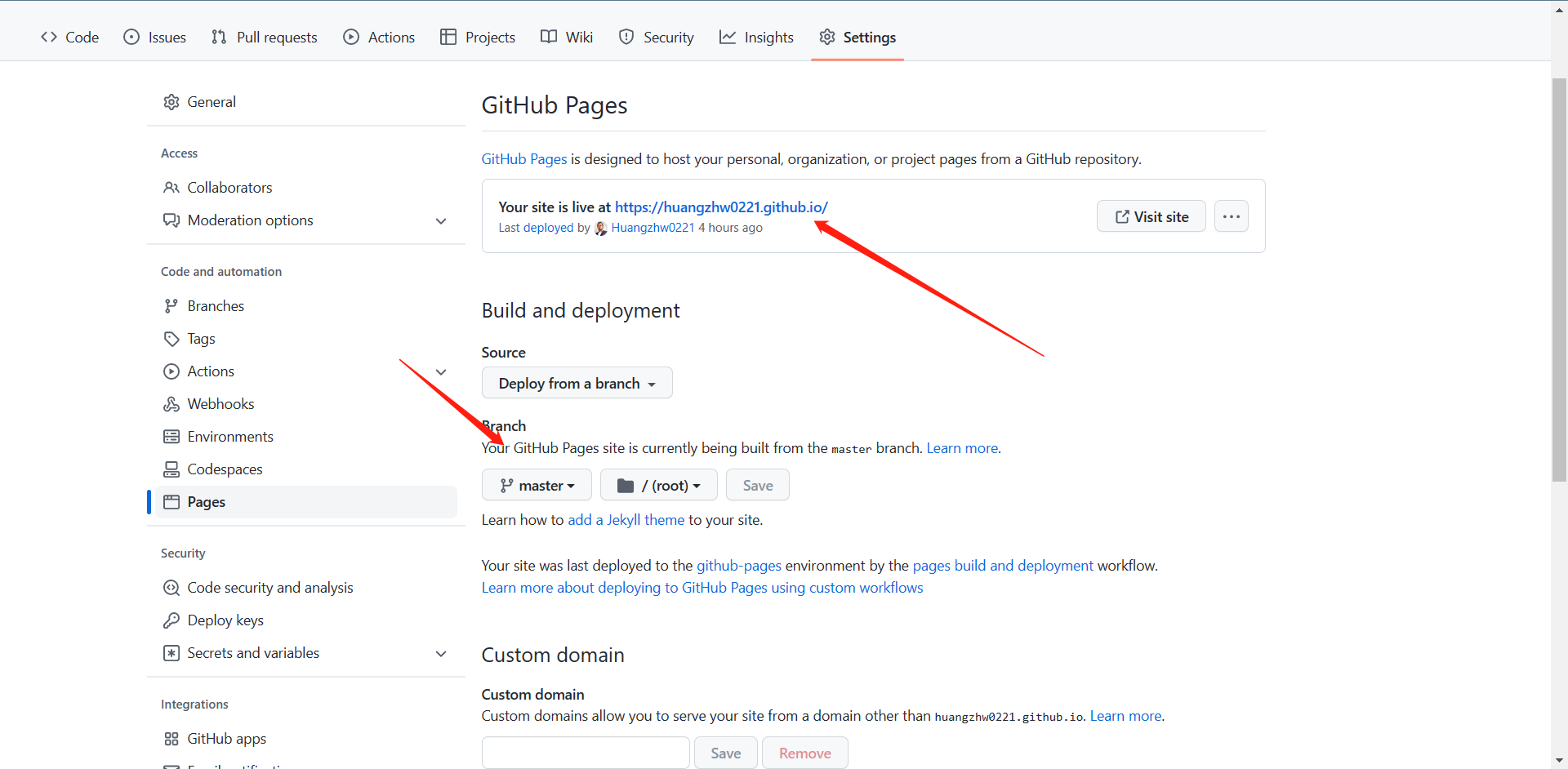Click the Codespaces icon
This screenshot has height=769, width=1568.
(171, 469)
